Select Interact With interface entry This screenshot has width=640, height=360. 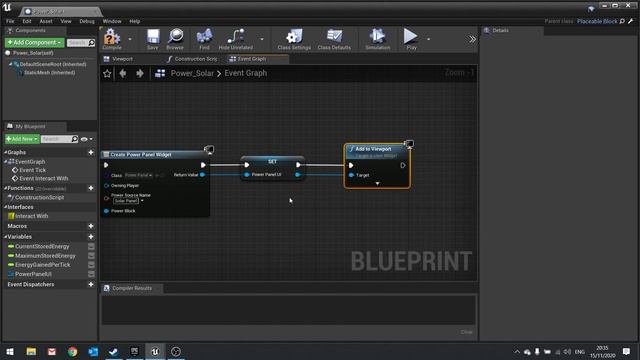click(x=31, y=216)
